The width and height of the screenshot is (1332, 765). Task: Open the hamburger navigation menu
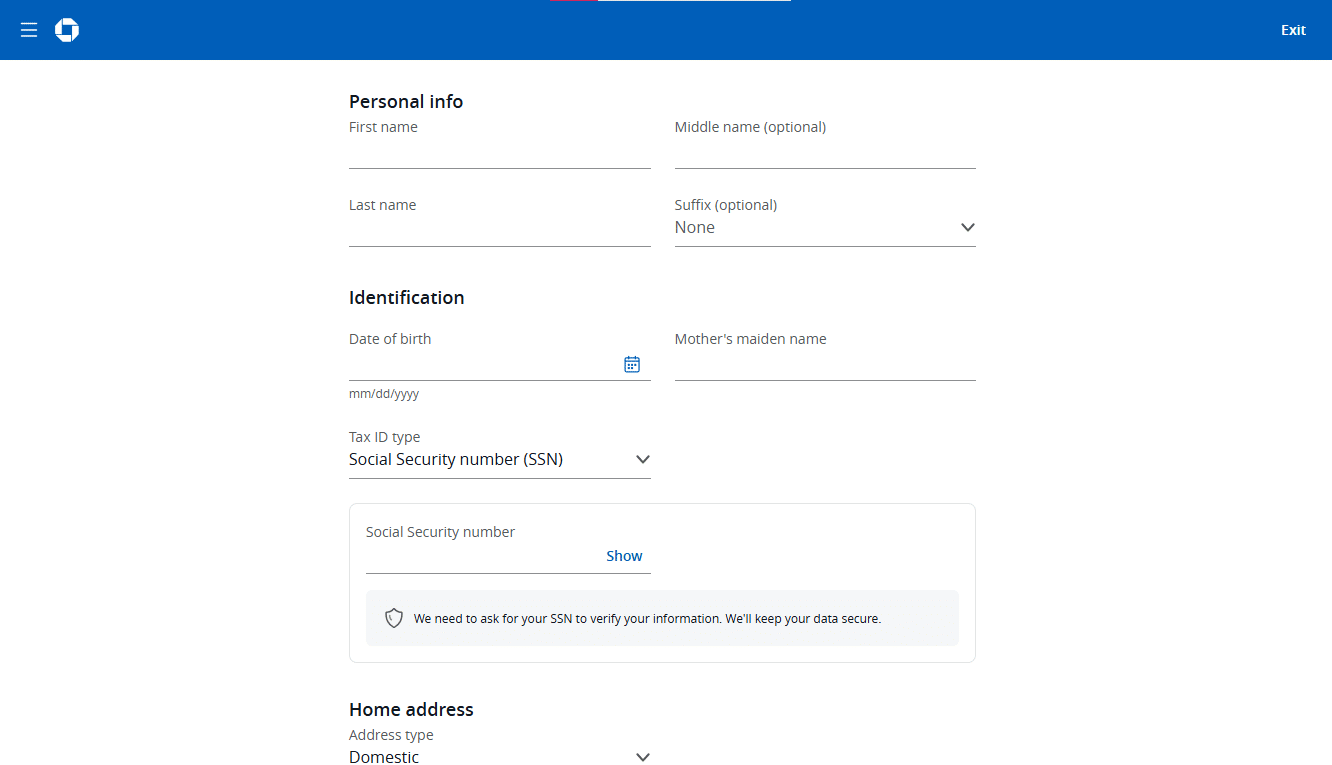[28, 30]
